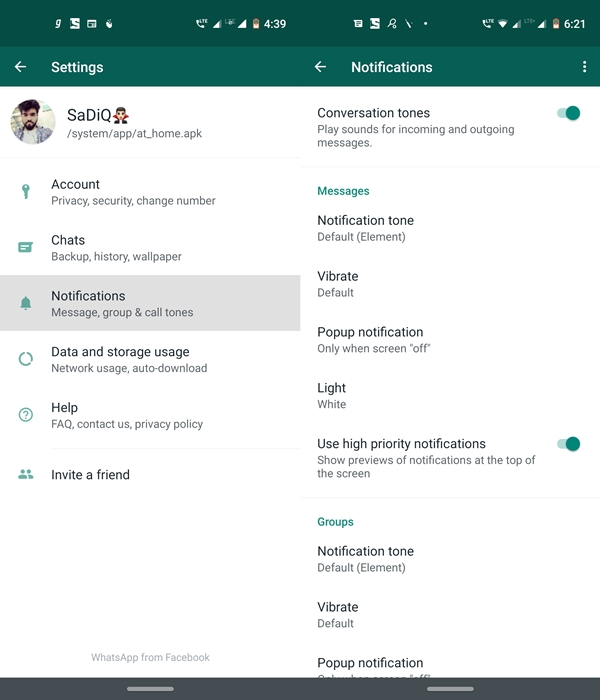Tap the 4:39 clock in status bar
The width and height of the screenshot is (600, 700).
coord(275,24)
